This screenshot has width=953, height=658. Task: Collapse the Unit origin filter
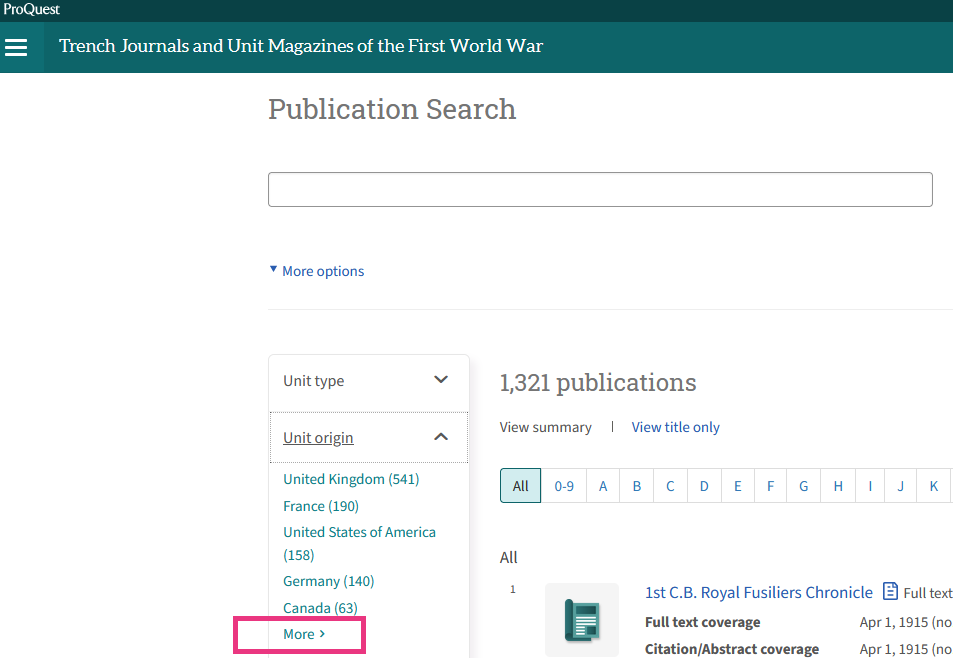click(x=368, y=437)
